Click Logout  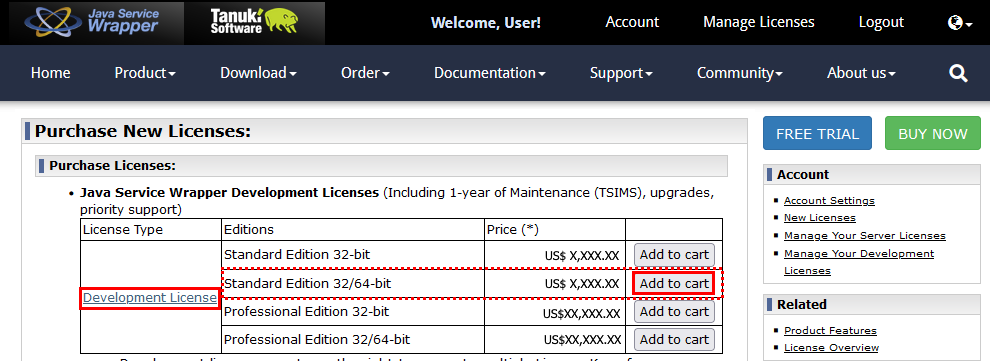pyautogui.click(x=881, y=22)
